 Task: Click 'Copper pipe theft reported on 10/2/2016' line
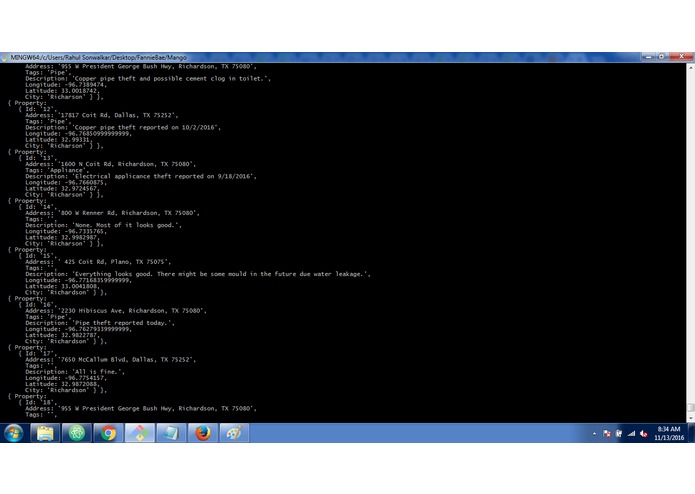click(123, 128)
